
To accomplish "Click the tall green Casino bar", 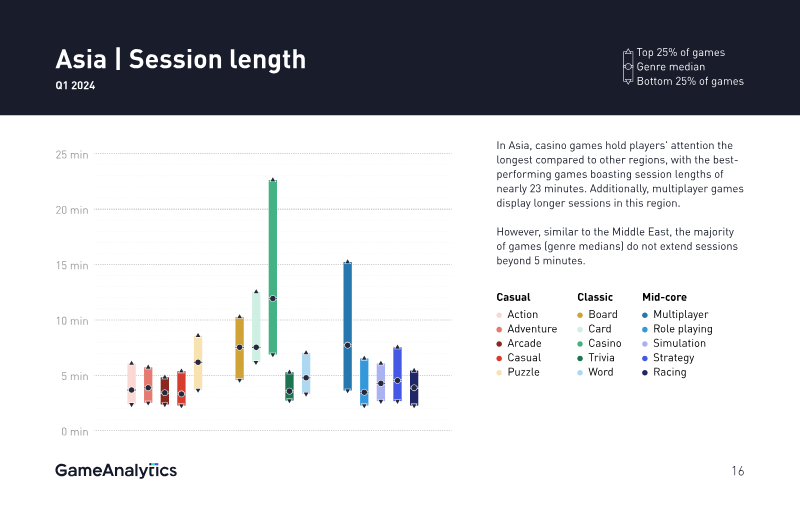I will (273, 267).
